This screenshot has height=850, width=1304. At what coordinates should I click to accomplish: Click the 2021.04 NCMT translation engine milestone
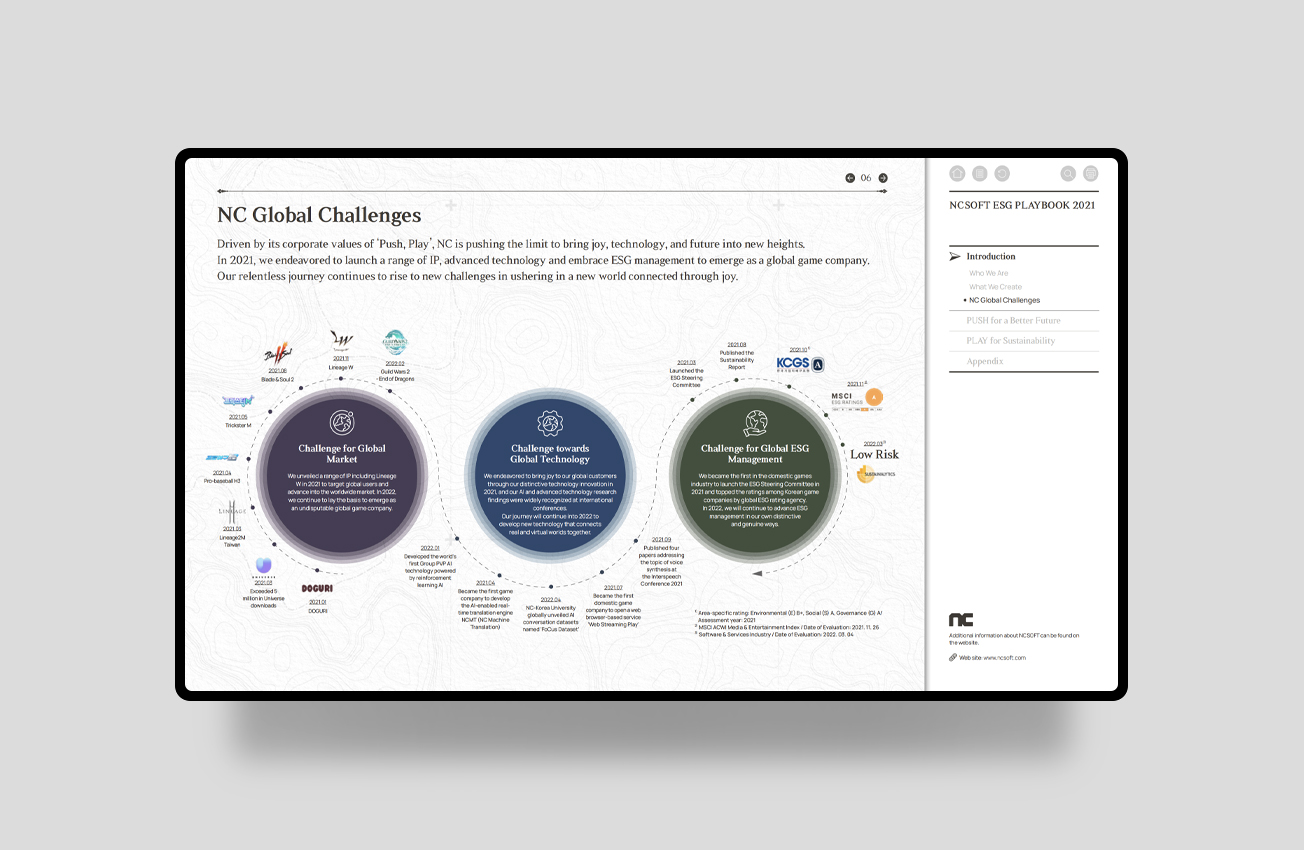coord(485,603)
